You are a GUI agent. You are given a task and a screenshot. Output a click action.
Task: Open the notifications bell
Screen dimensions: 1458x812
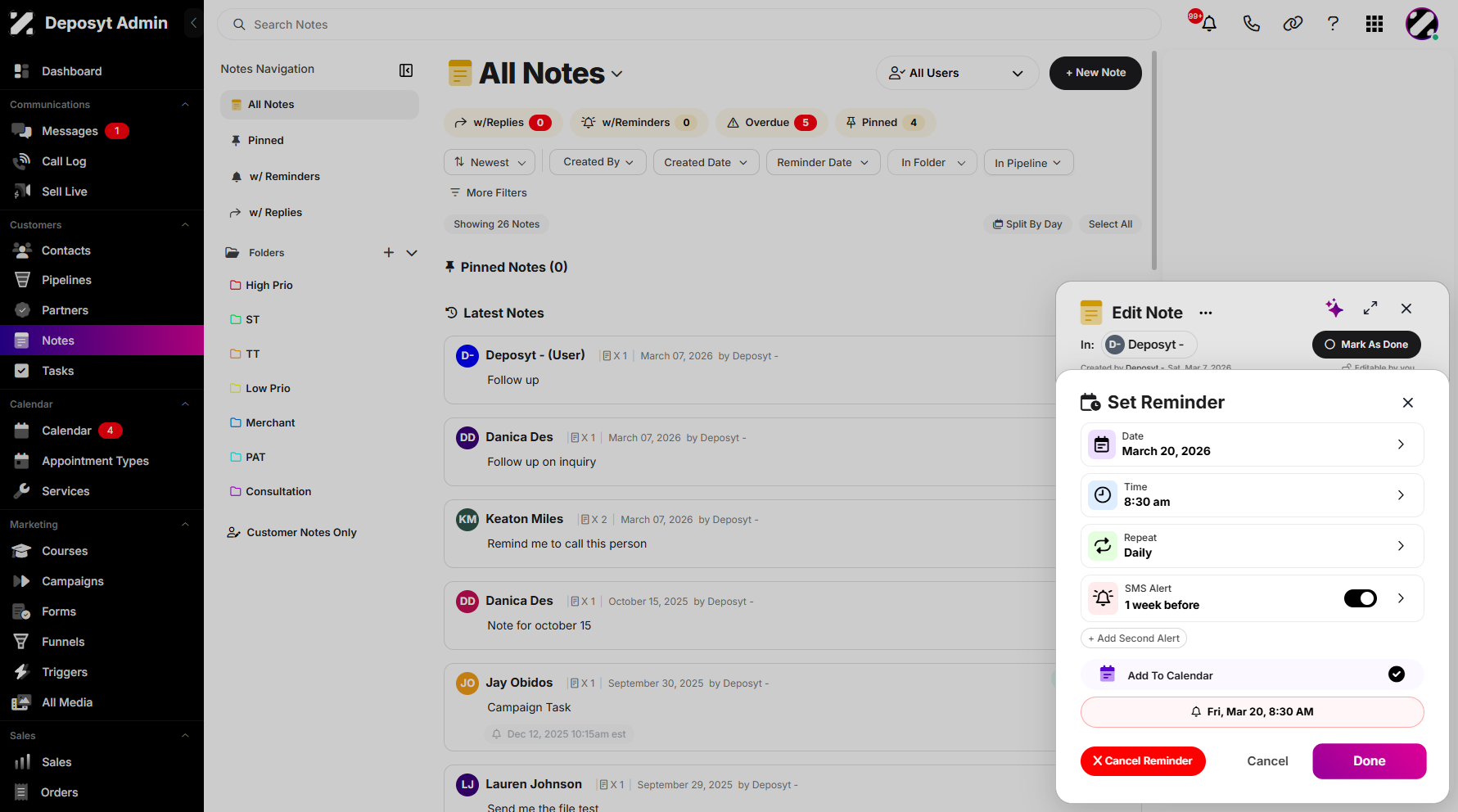1208,24
